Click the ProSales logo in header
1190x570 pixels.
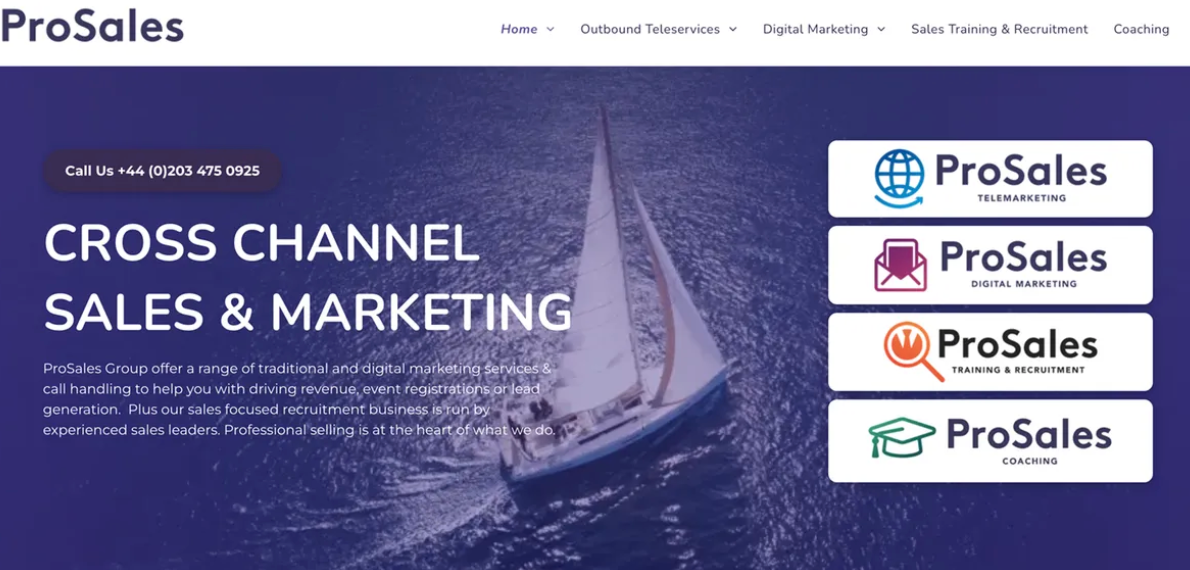pos(93,26)
